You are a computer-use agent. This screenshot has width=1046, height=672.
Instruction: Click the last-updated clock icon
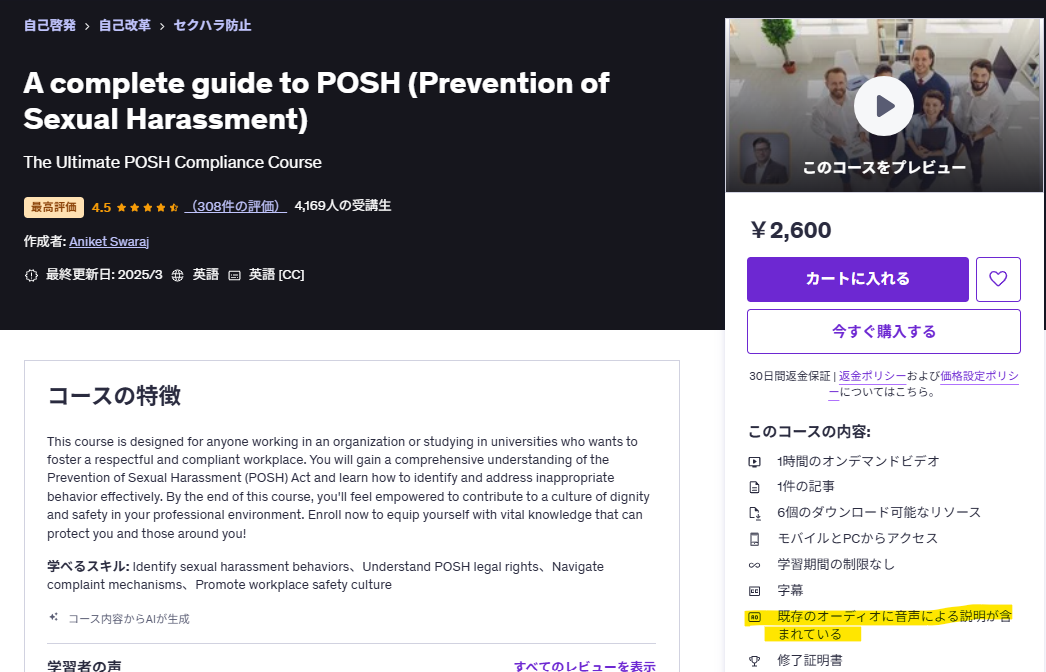(x=31, y=275)
